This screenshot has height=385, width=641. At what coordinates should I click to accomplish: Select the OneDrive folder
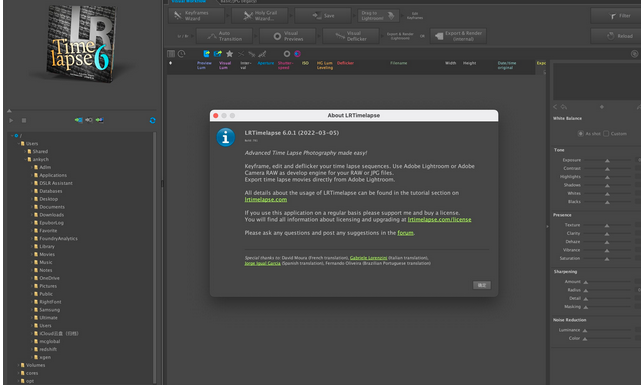[49, 278]
